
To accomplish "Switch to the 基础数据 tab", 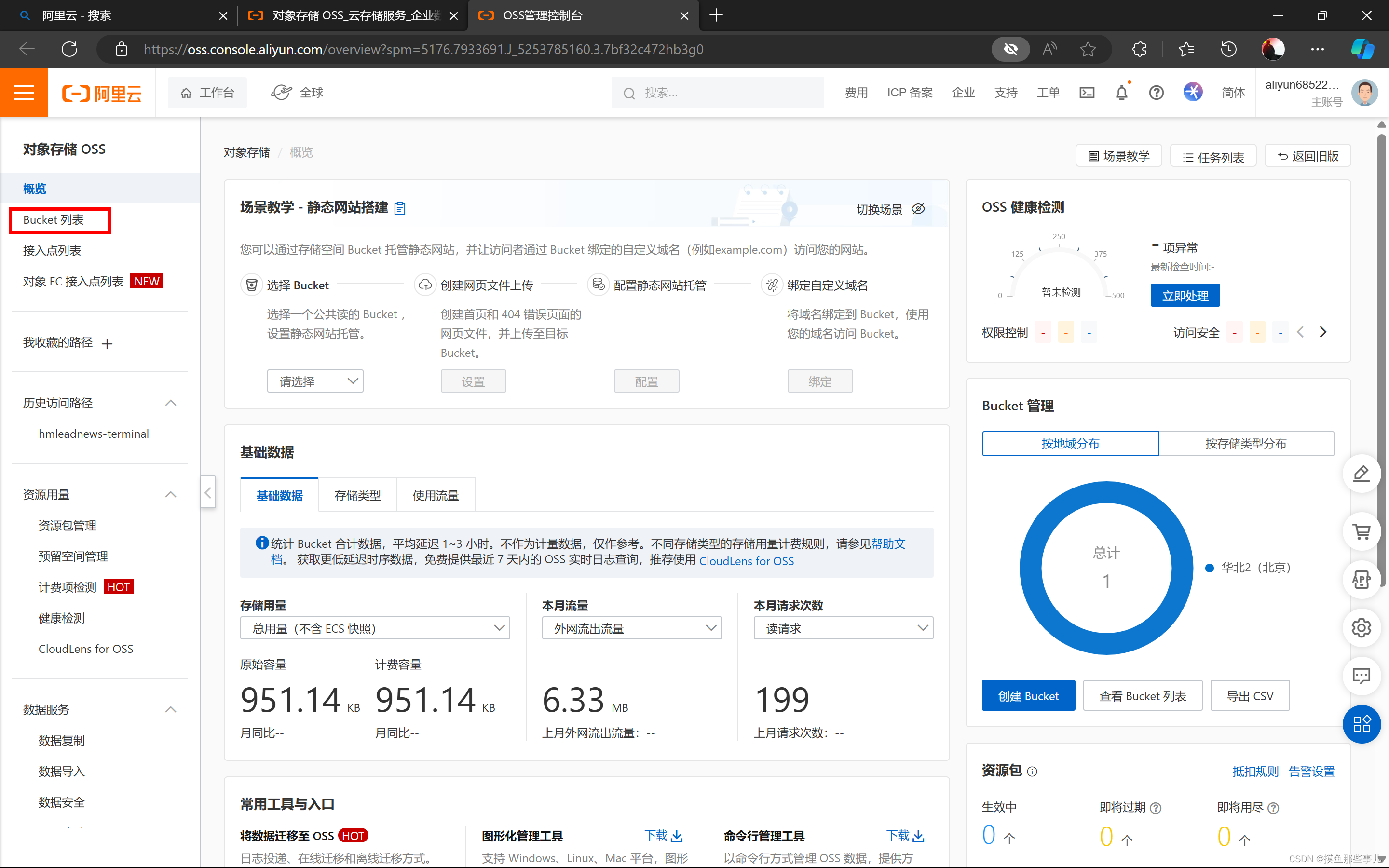I will 280,495.
